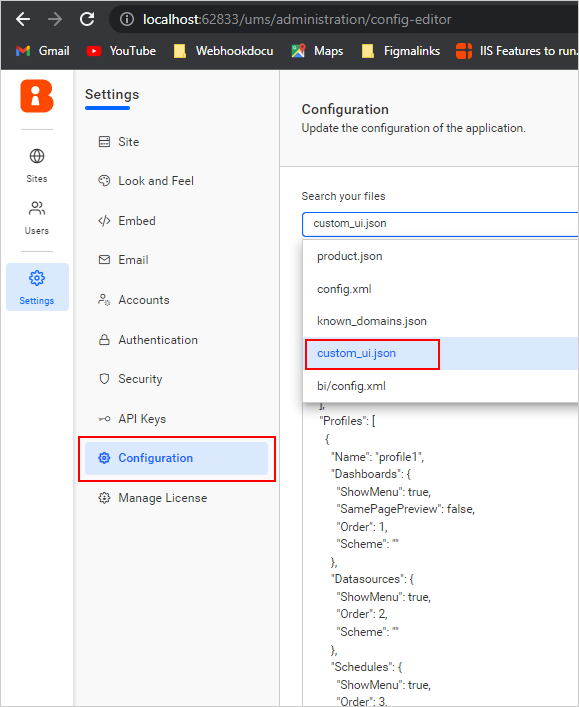Click the orange Bold BI logo
Screen dimensions: 579x707
(37, 96)
